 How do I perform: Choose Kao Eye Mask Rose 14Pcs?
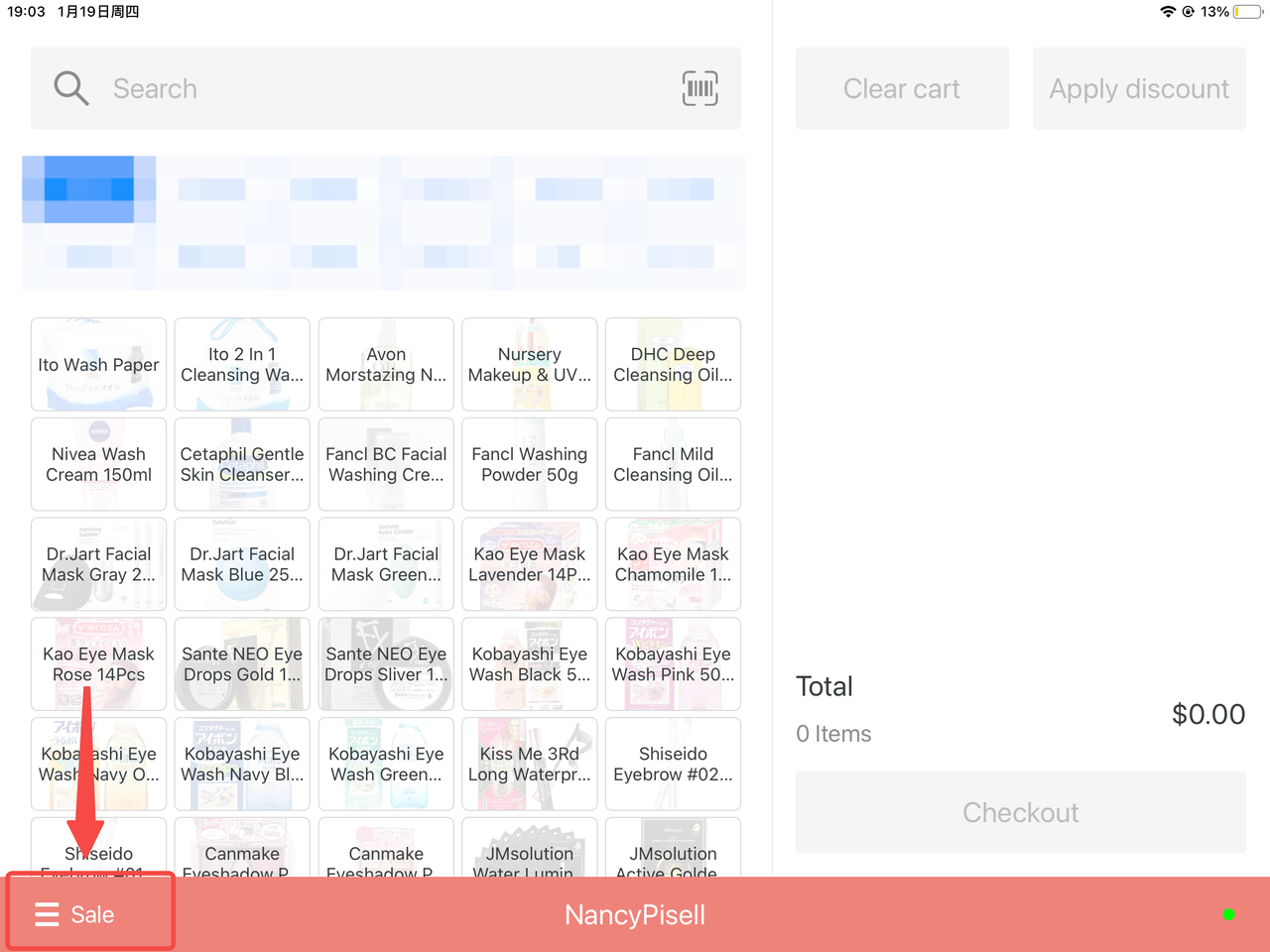coord(98,664)
